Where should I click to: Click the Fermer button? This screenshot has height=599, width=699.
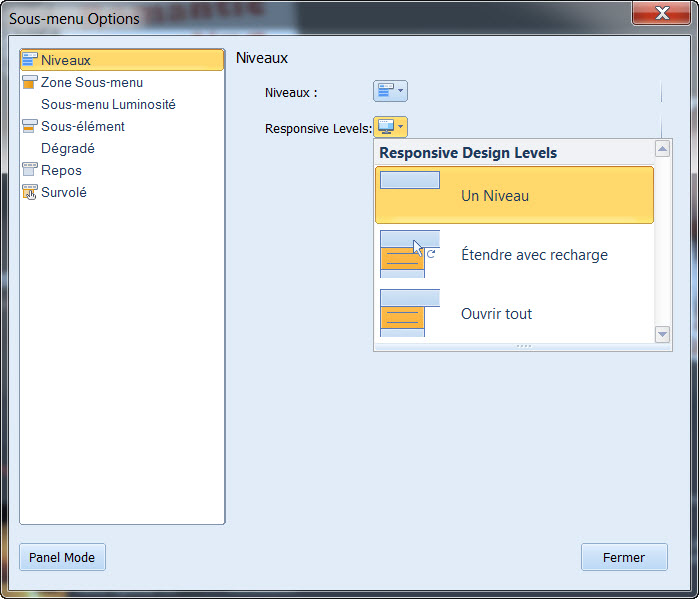click(624, 557)
